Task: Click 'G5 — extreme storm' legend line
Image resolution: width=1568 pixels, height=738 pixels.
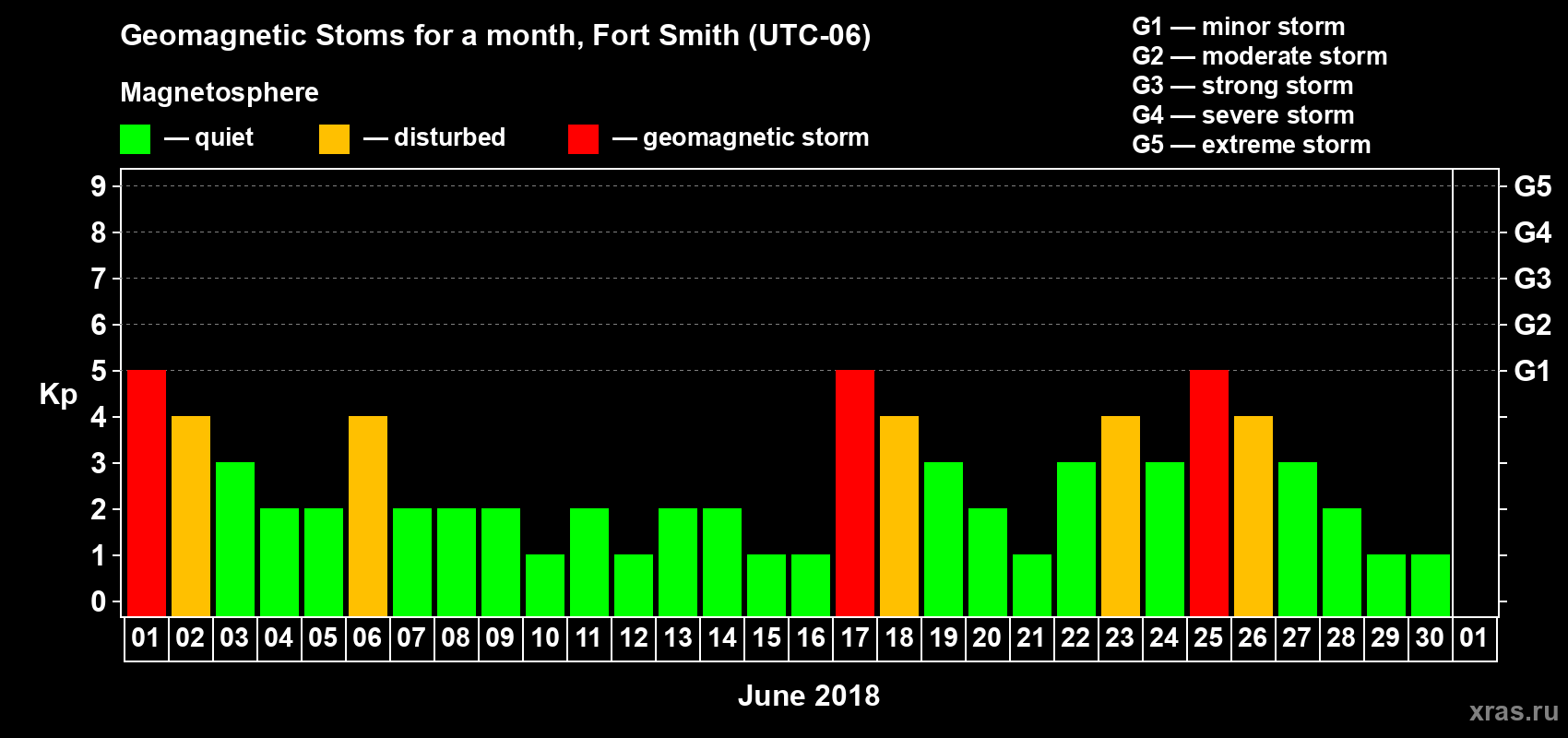Action: pos(1252,145)
